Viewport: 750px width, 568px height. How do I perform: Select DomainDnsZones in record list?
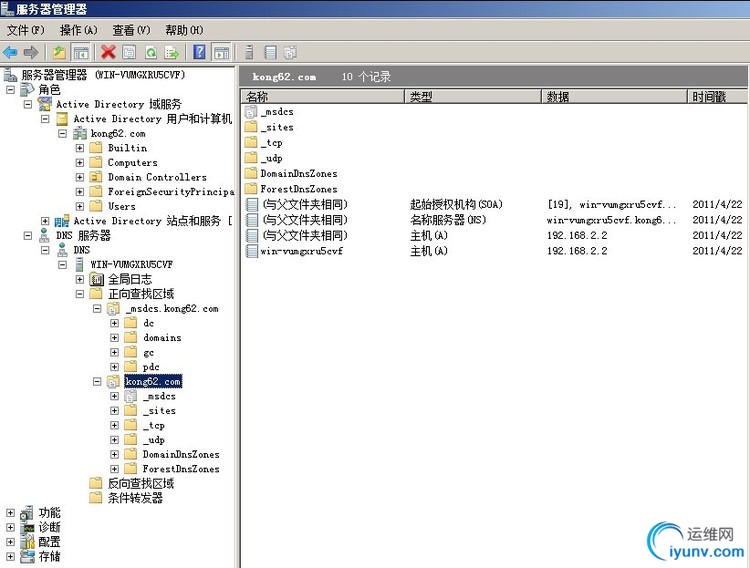click(299, 174)
